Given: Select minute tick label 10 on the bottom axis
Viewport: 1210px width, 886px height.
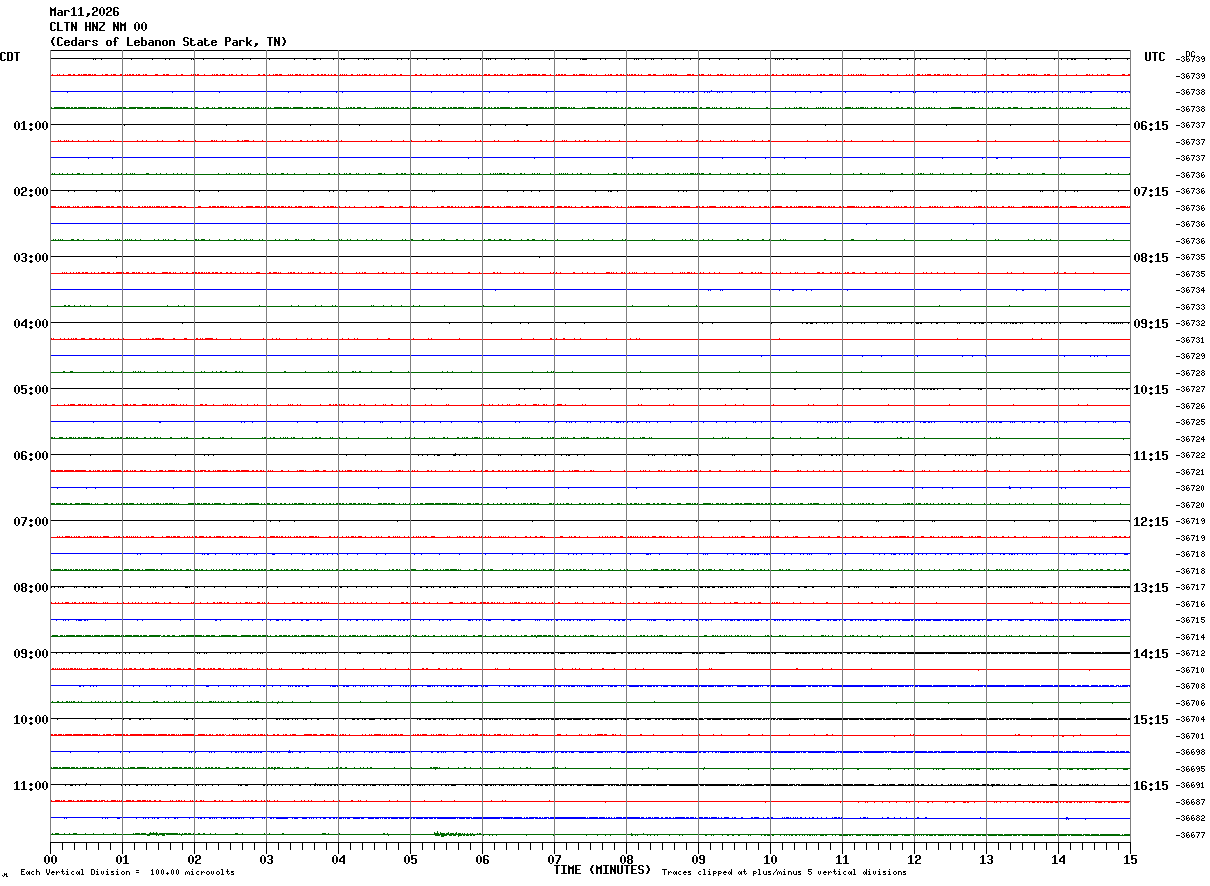Looking at the screenshot, I should point(770,859).
